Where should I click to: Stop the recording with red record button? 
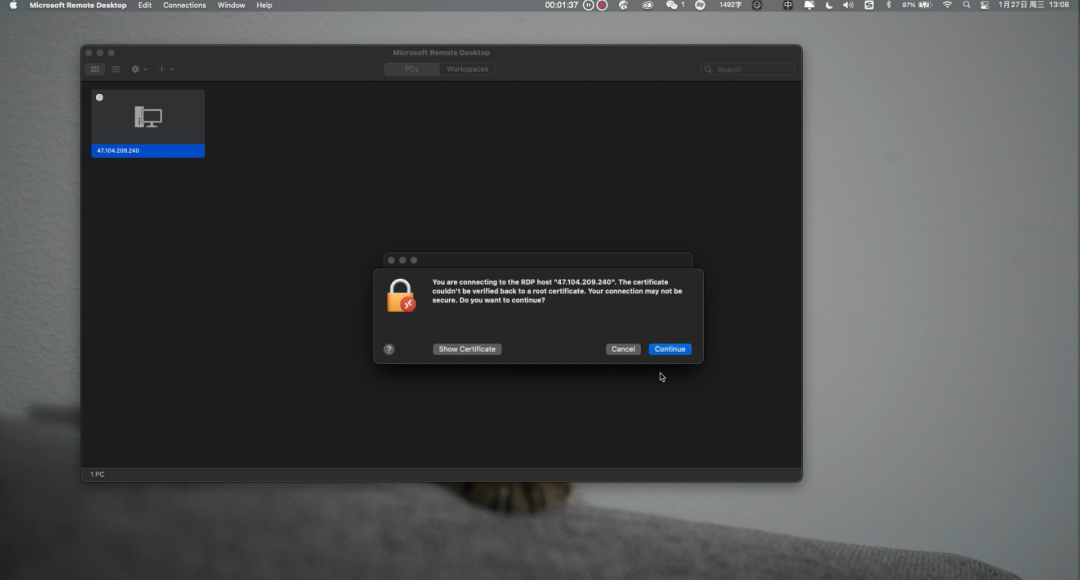(x=602, y=5)
